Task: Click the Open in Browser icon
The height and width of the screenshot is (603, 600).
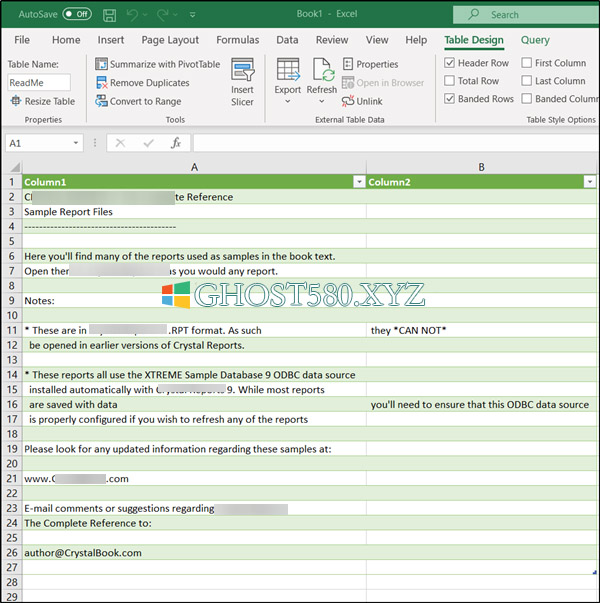Action: (348, 83)
